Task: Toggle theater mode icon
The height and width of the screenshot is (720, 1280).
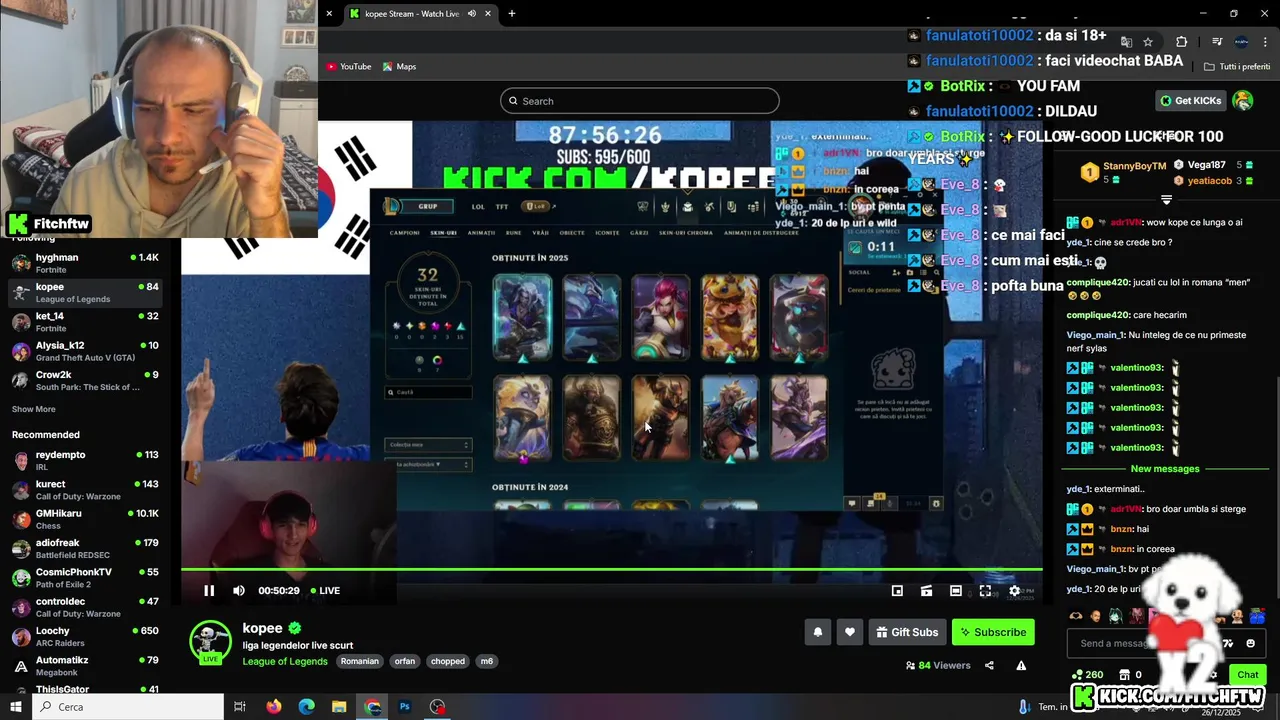Action: pyautogui.click(x=956, y=591)
